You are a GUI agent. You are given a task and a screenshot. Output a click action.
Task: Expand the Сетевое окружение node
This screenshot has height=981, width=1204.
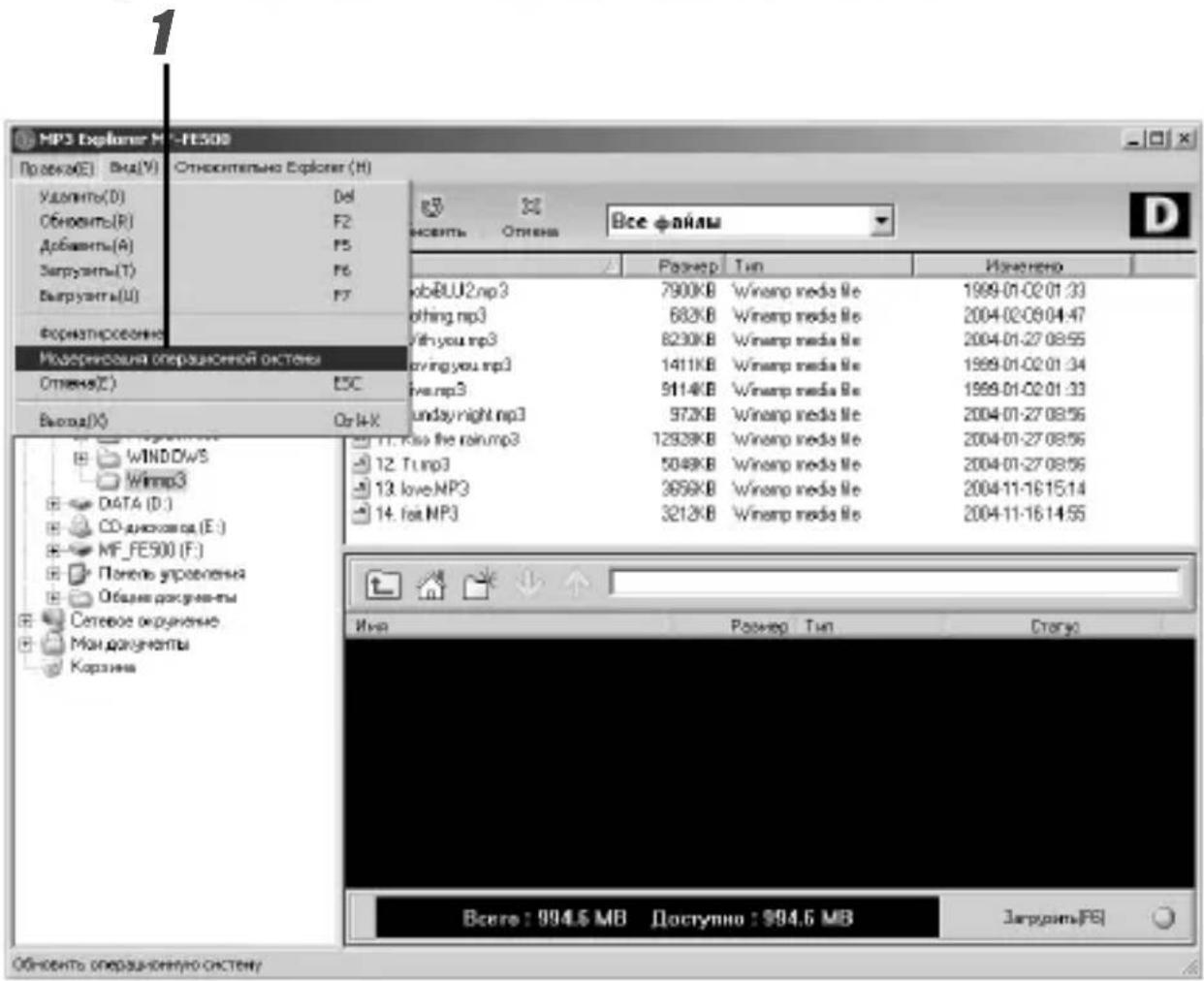[26, 620]
